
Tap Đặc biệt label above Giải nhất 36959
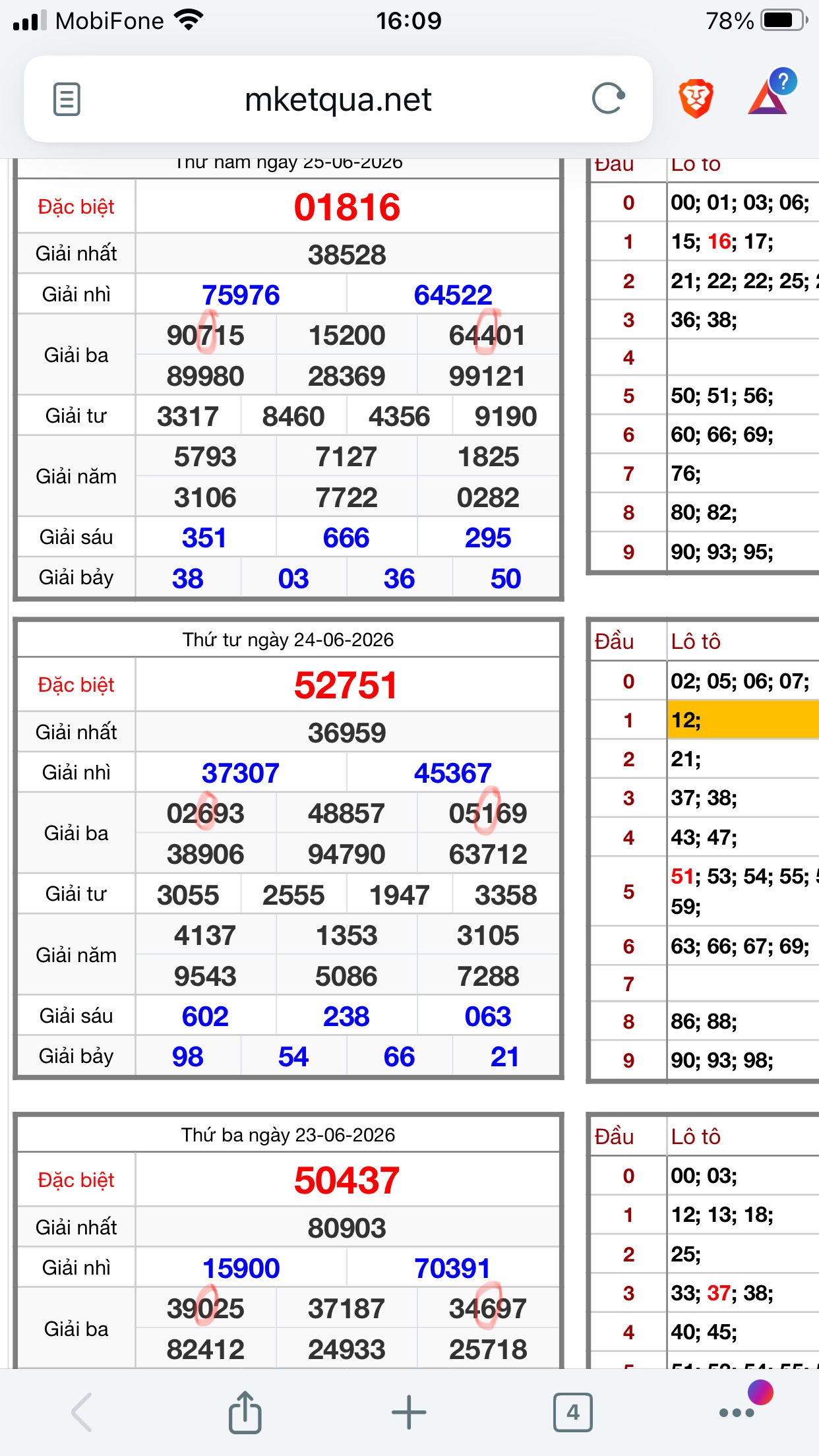pyautogui.click(x=76, y=685)
